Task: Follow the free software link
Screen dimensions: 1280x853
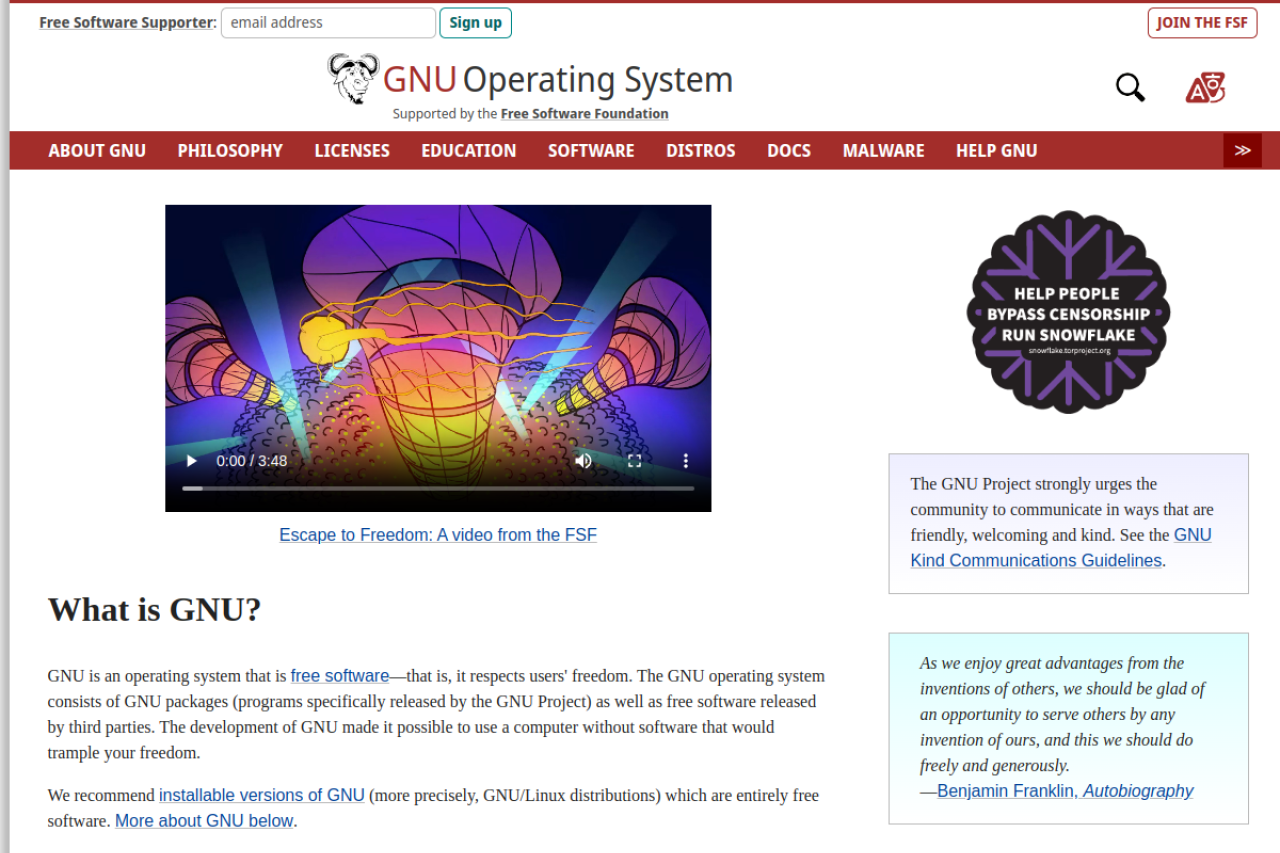Action: coord(339,676)
